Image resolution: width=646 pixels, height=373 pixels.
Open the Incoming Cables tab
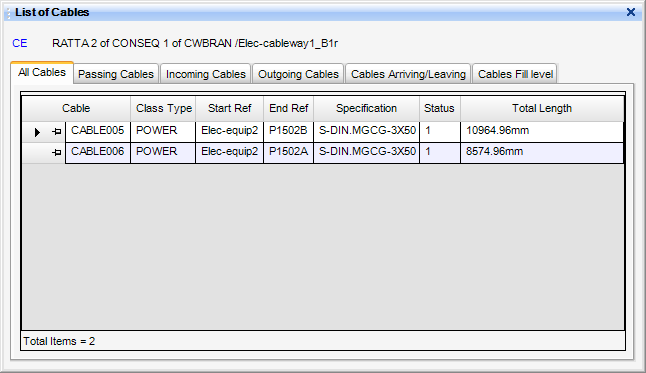206,74
